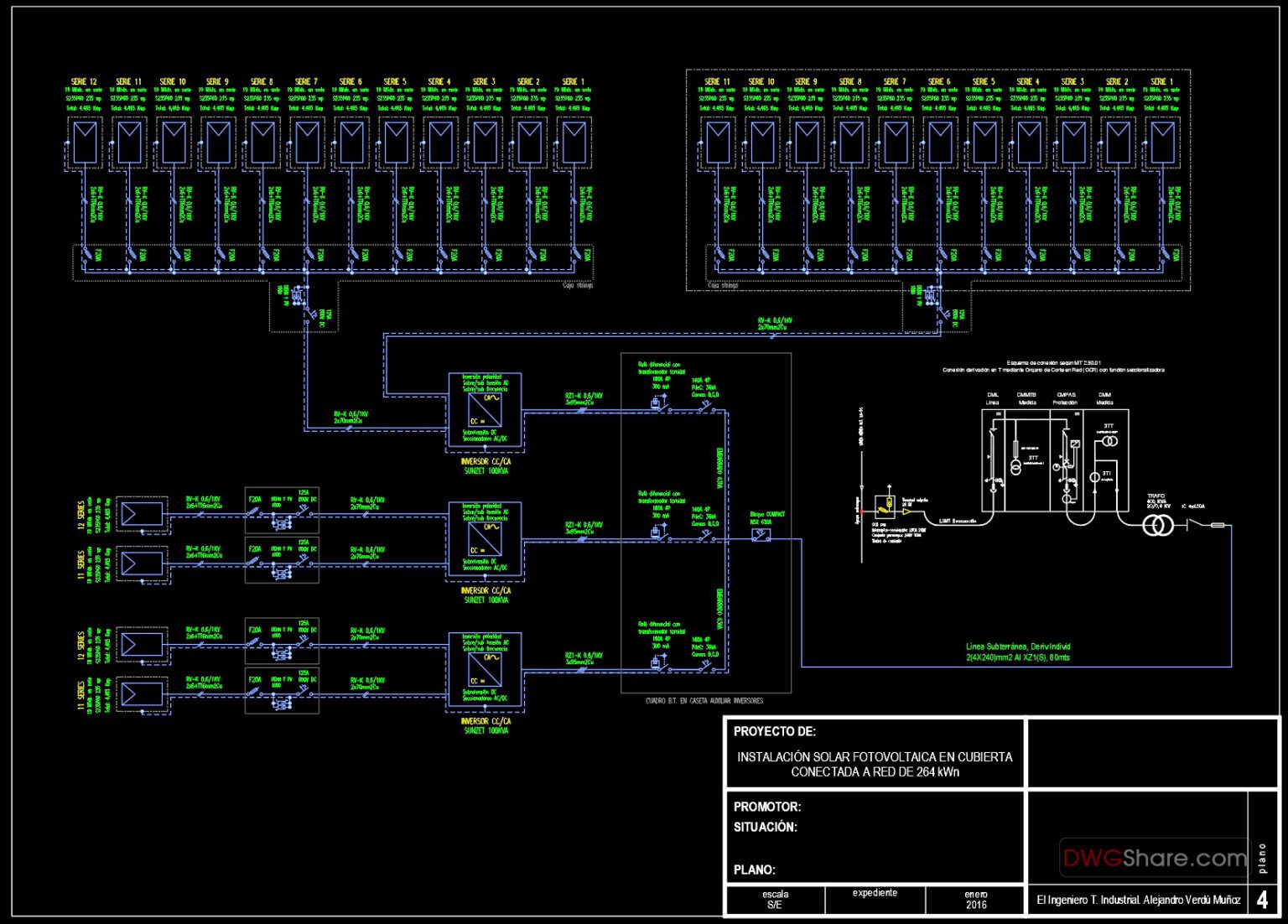1288x924 pixels.
Task: Toggle the 160A 4P circuit breaker switch
Action: coord(705,405)
